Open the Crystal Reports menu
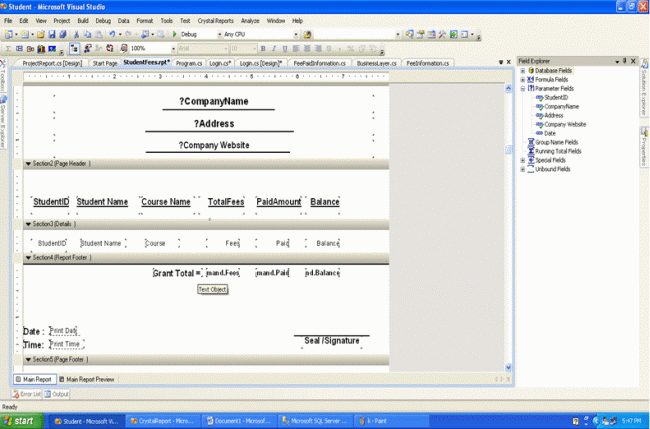The height and width of the screenshot is (429, 650). coord(215,21)
